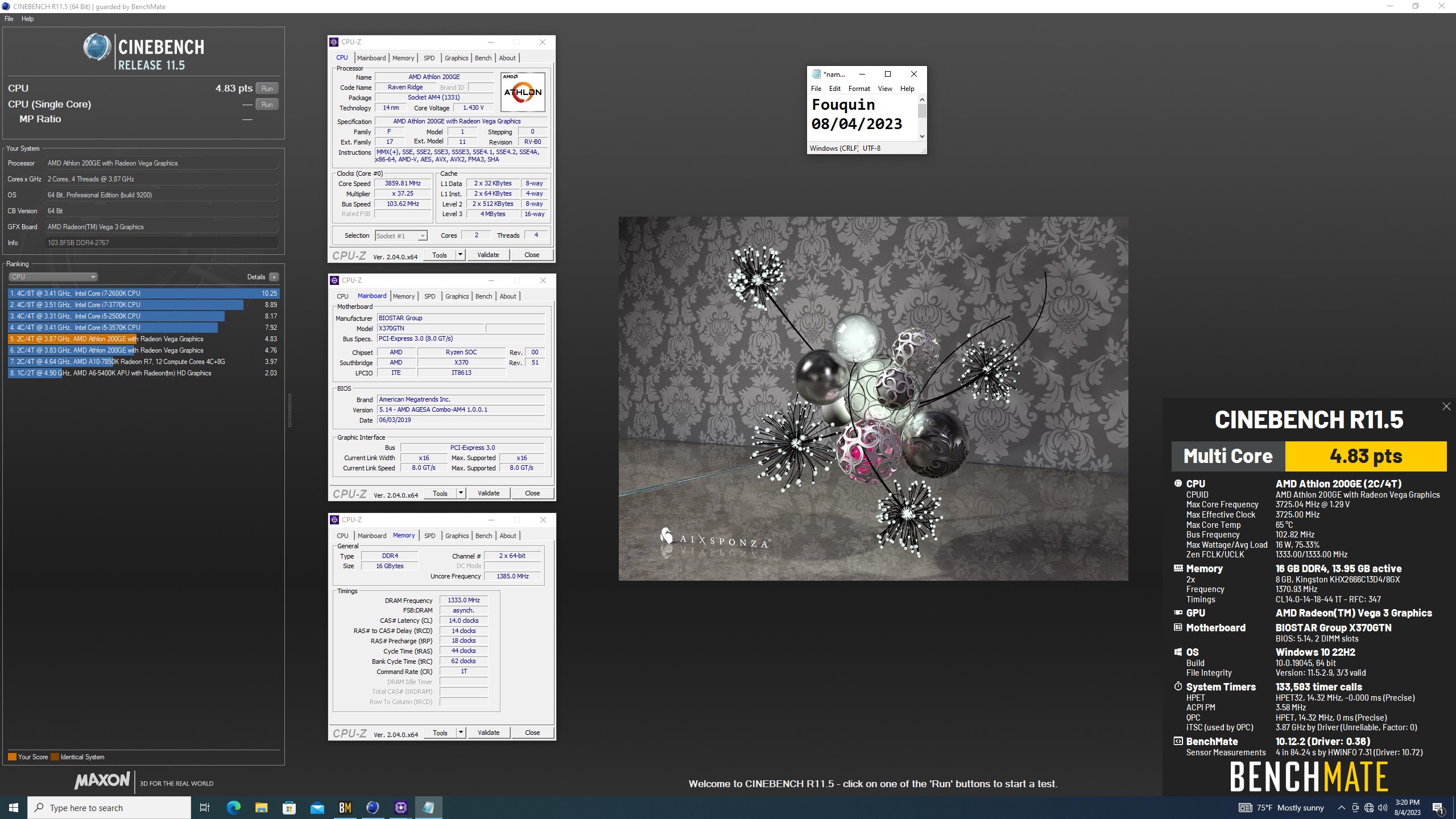The width and height of the screenshot is (1456, 819).
Task: Click the rendered Cinebench scene image
Action: tap(873, 398)
